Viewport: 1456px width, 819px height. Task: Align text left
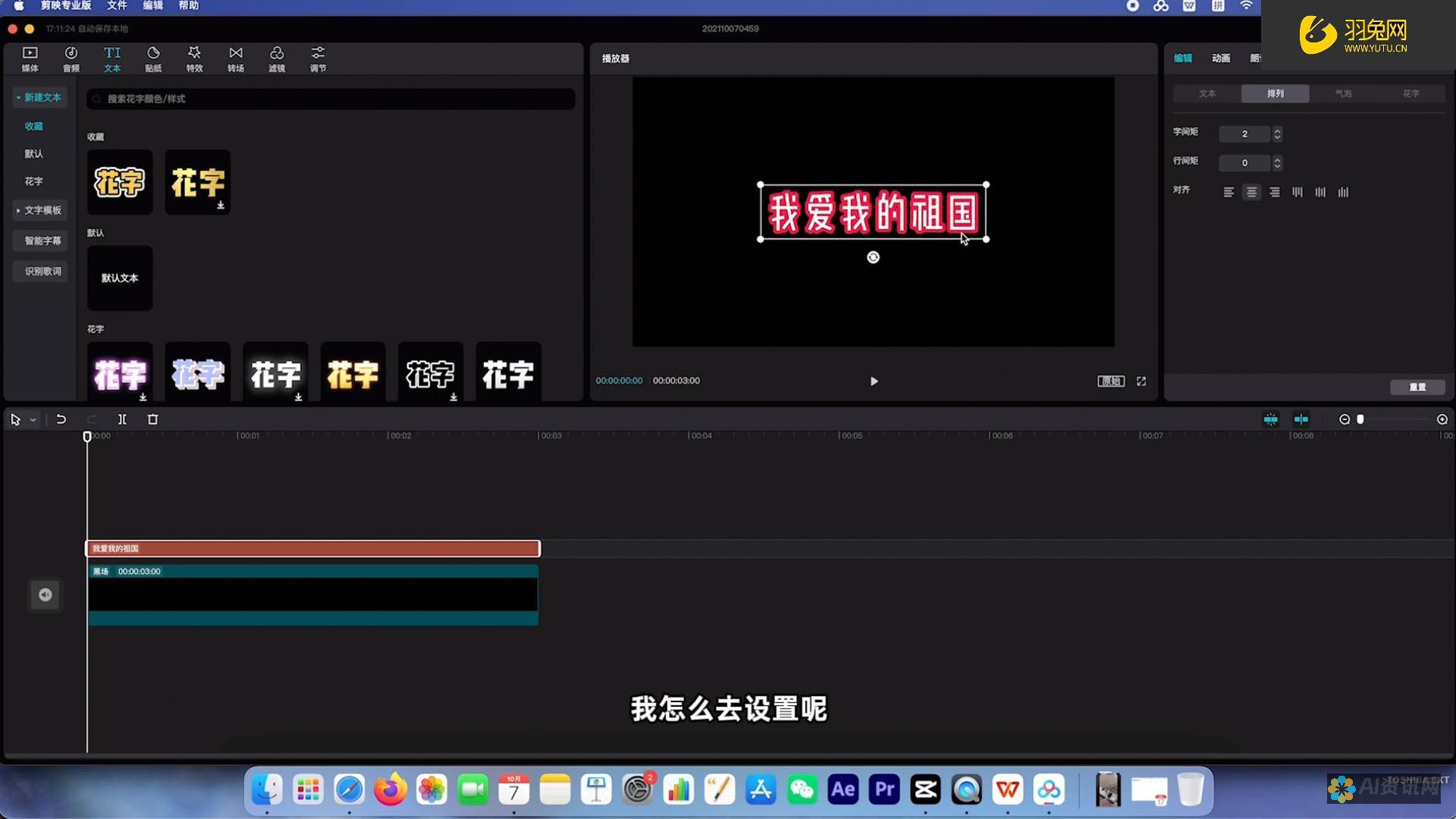click(x=1228, y=193)
